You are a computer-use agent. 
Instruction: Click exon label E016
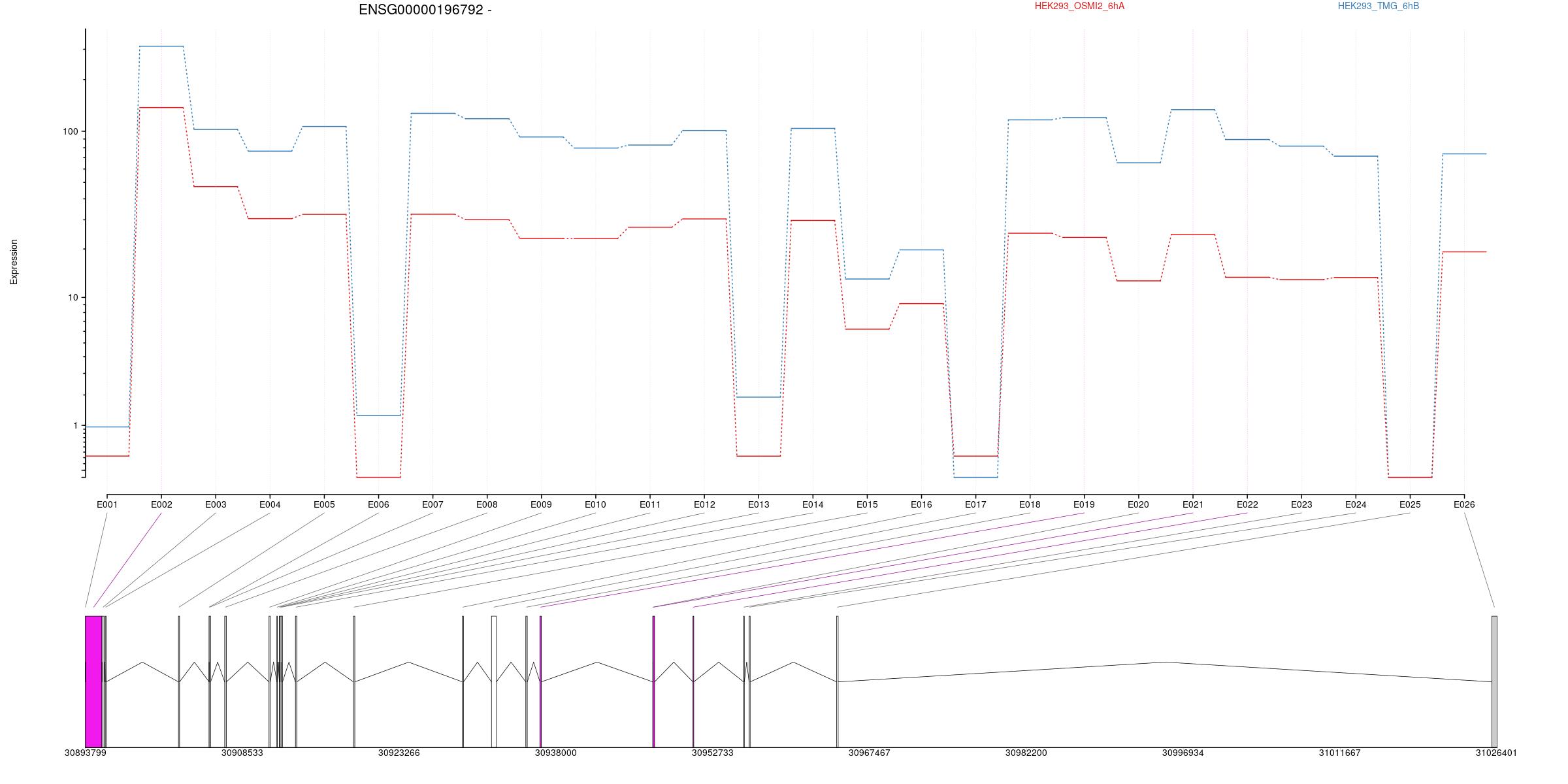[x=921, y=504]
